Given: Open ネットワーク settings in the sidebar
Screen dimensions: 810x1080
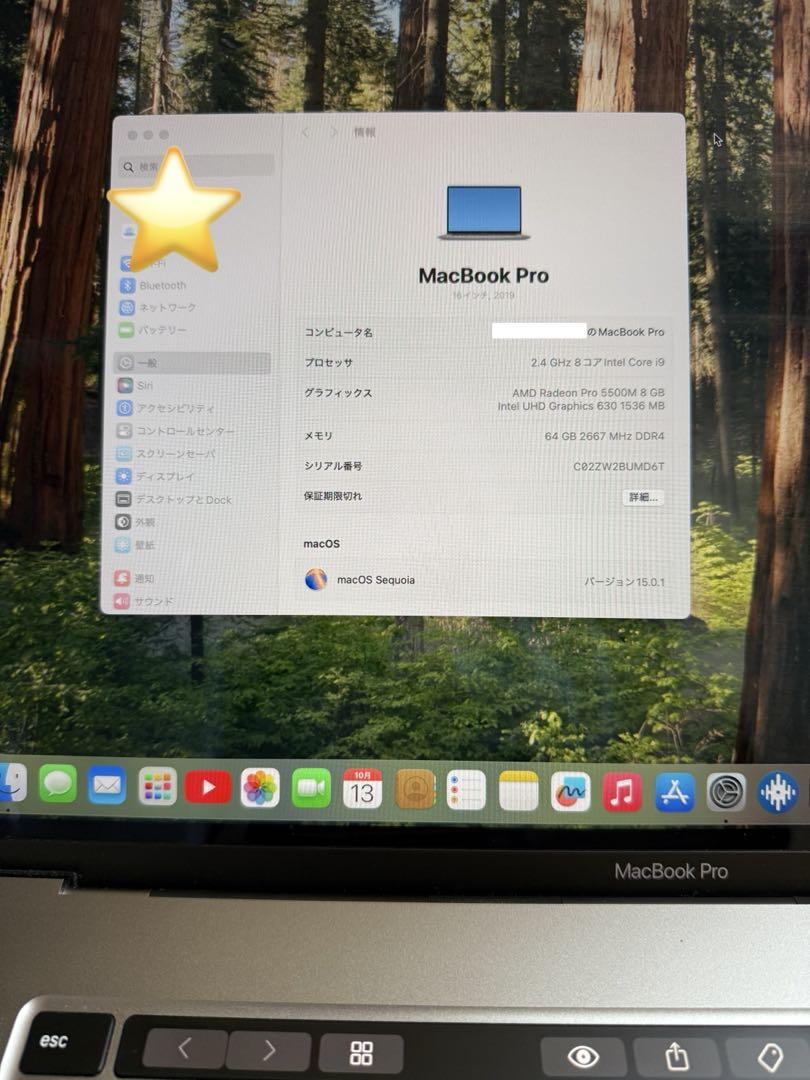Looking at the screenshot, I should (x=158, y=307).
